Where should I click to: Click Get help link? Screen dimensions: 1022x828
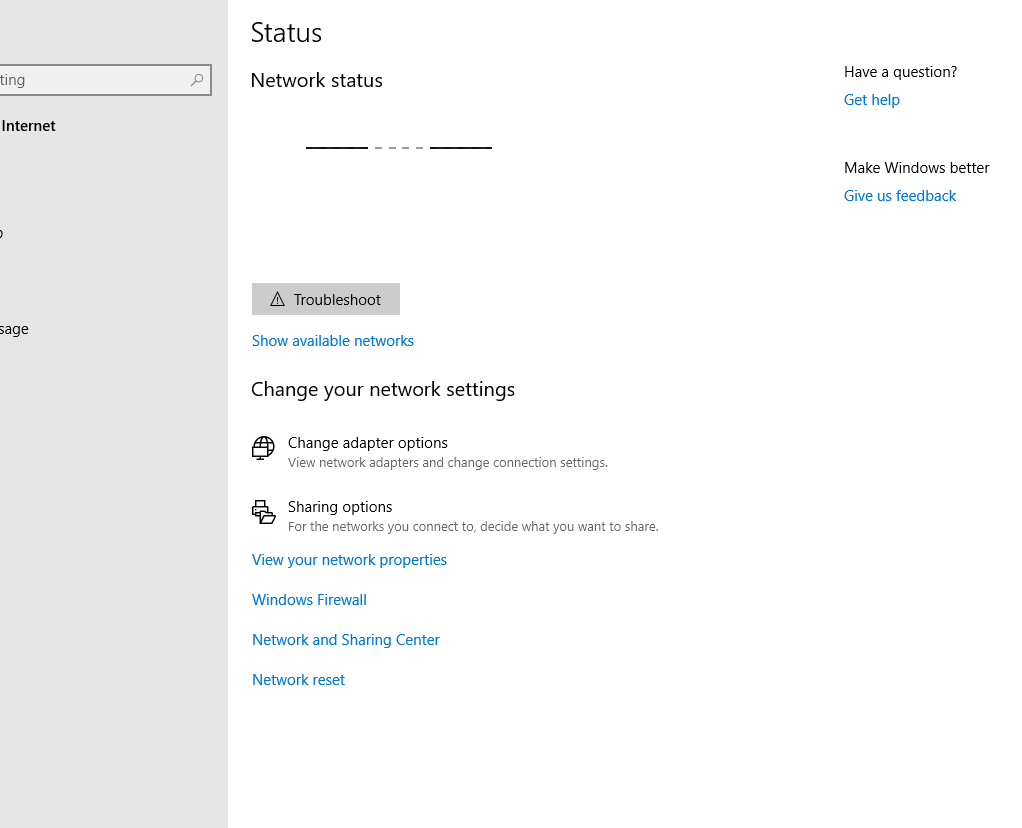[x=871, y=100]
